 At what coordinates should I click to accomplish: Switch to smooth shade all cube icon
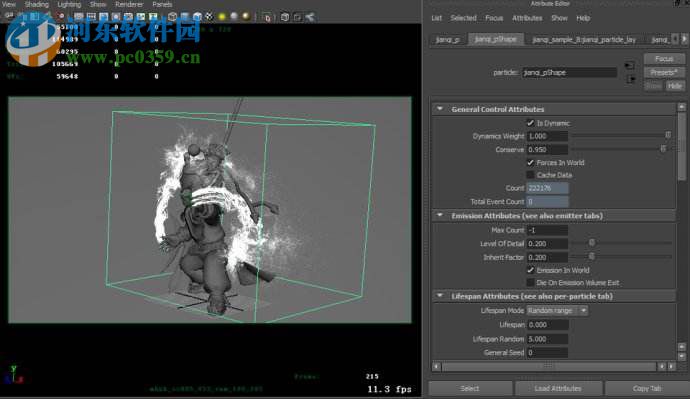(185, 17)
